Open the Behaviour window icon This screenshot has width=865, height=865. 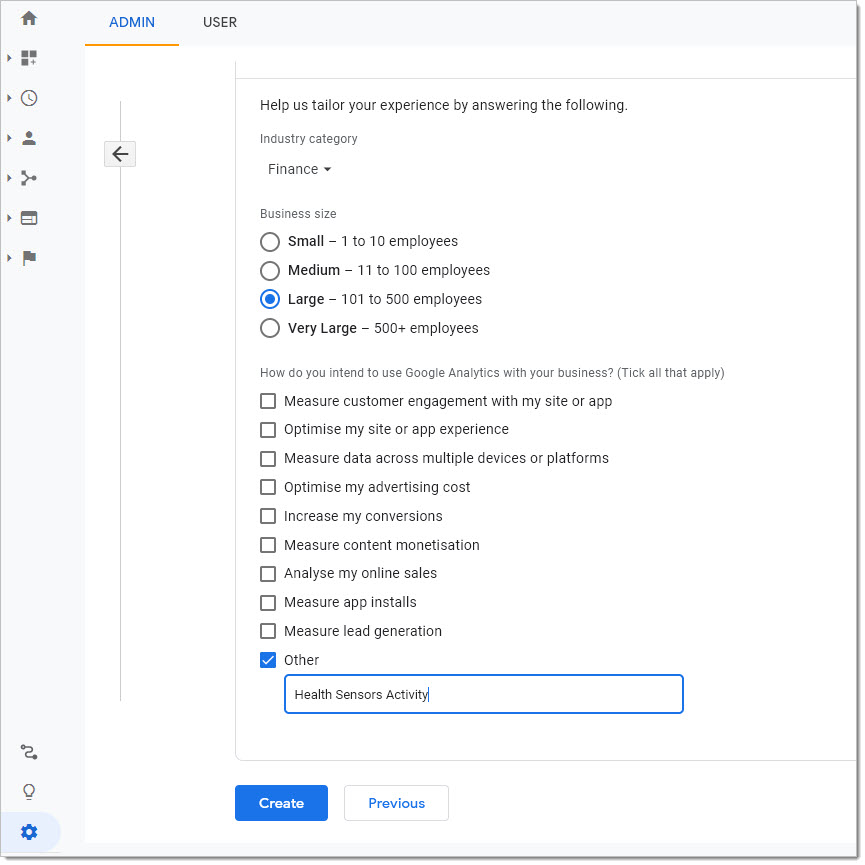(x=29, y=218)
